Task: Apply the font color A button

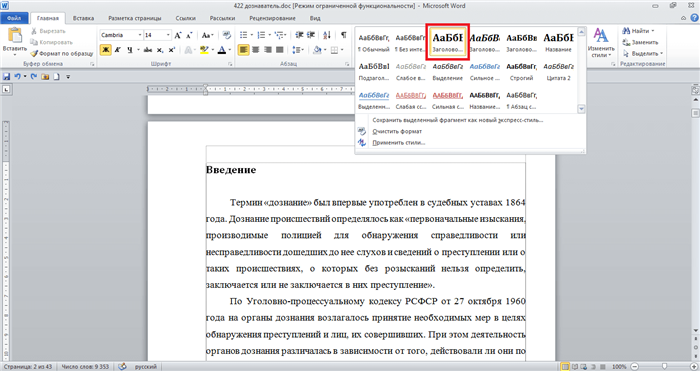Action: [x=221, y=50]
